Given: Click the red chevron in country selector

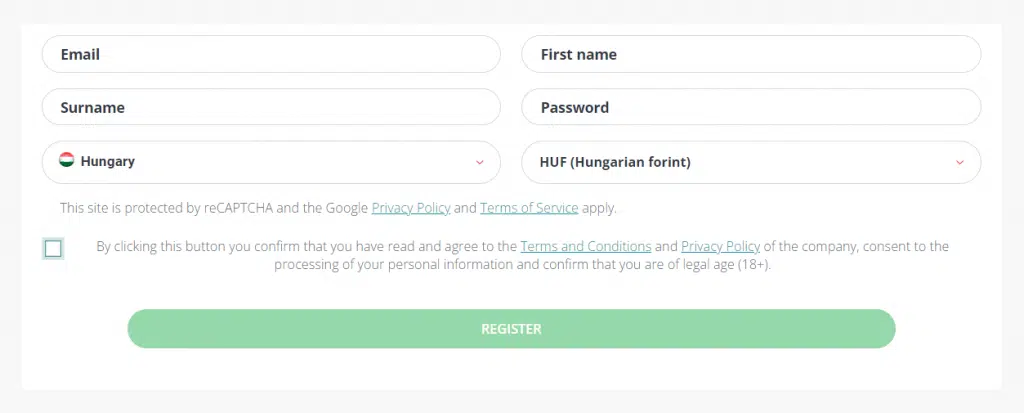Looking at the screenshot, I should coord(479,162).
